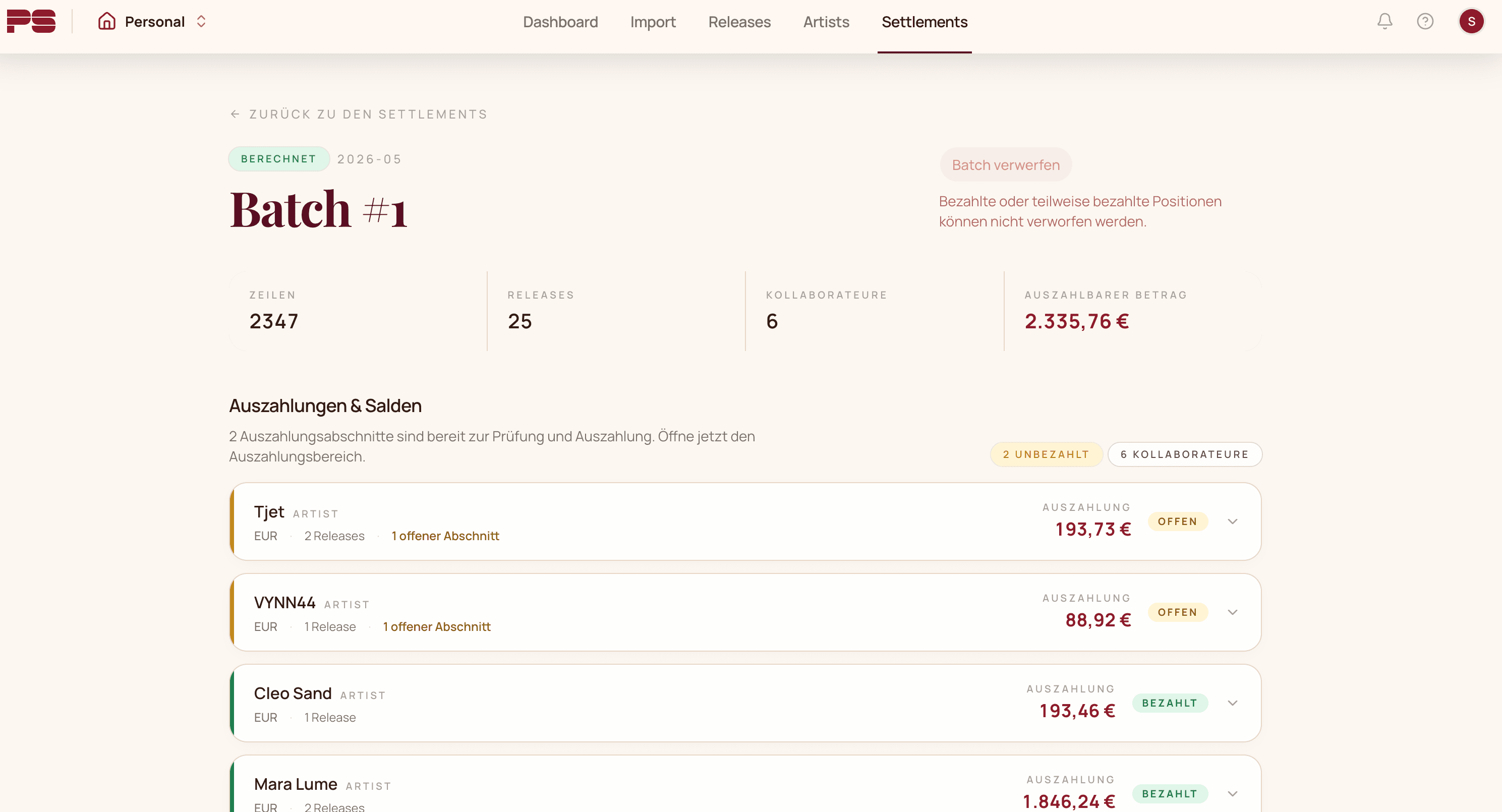This screenshot has width=1502, height=812.
Task: Select the Settlements tab
Action: tap(924, 22)
